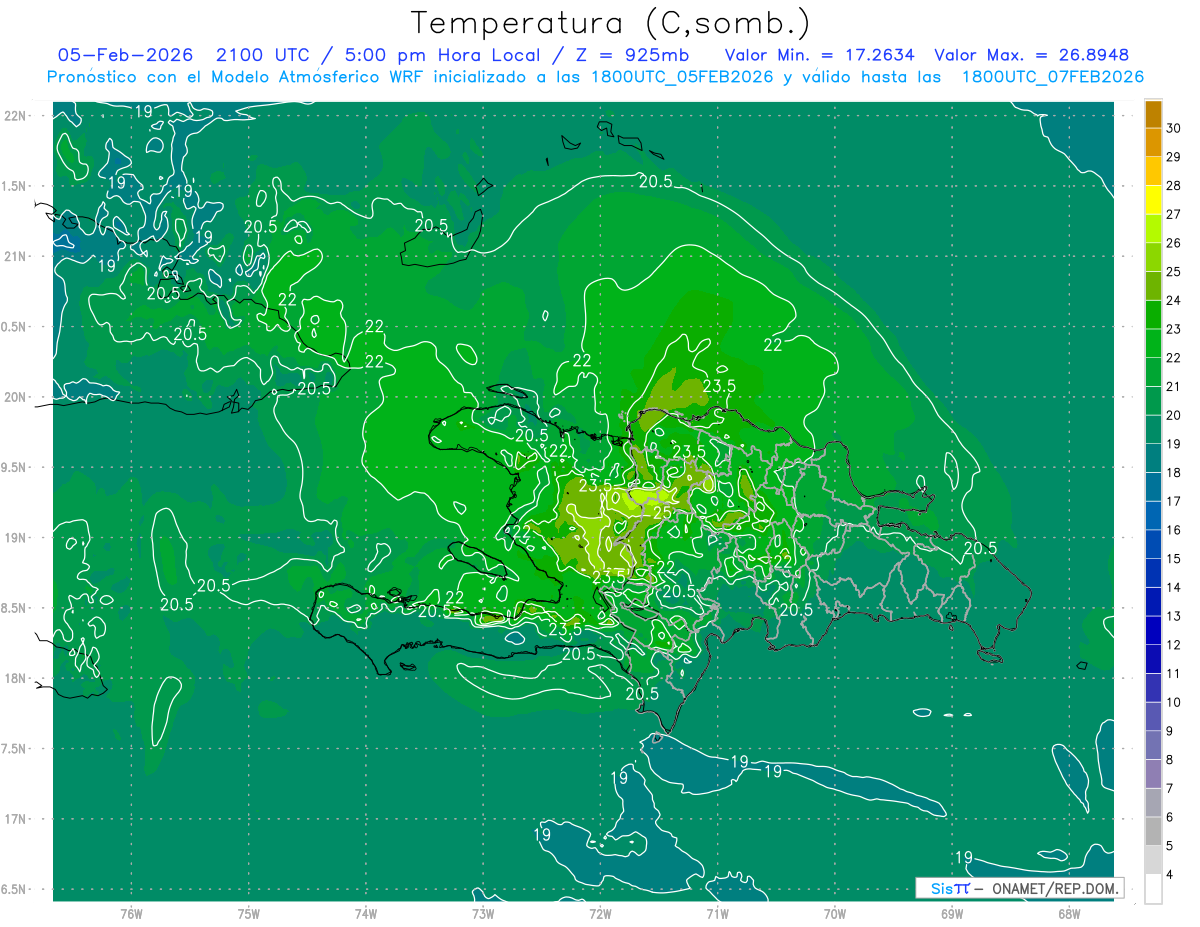Click the "1800UTC_07FEB2026" valid-until time text
Viewport: 1200px width, 927px height.
coord(1053,77)
